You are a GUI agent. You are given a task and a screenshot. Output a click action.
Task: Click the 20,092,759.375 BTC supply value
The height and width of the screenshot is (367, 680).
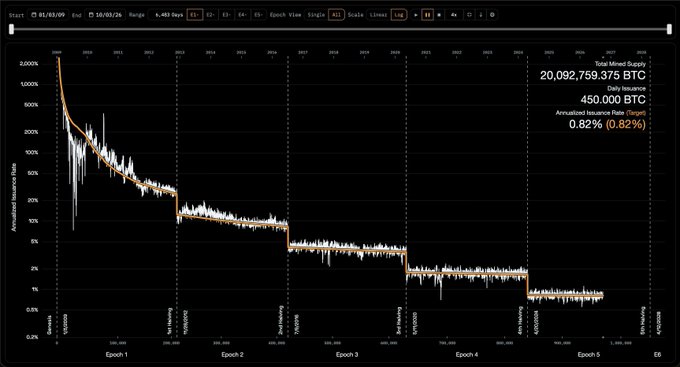592,75
